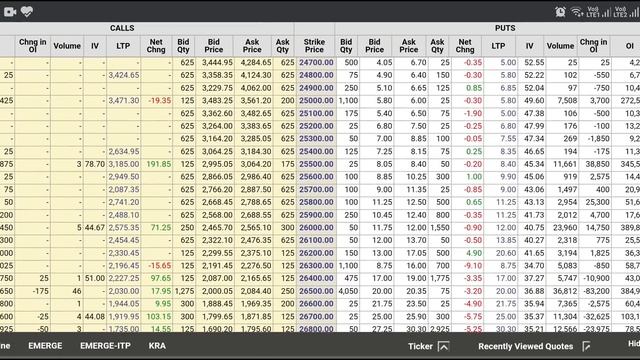
Task: Click the calls Net Chng column header
Action: click(x=156, y=46)
